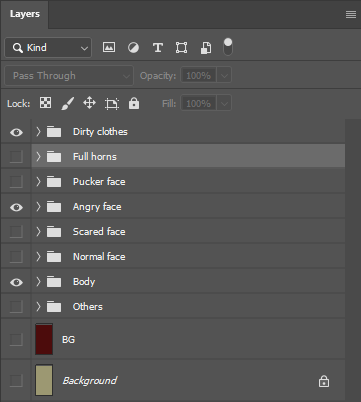Expand the Body group

pyautogui.click(x=38, y=282)
